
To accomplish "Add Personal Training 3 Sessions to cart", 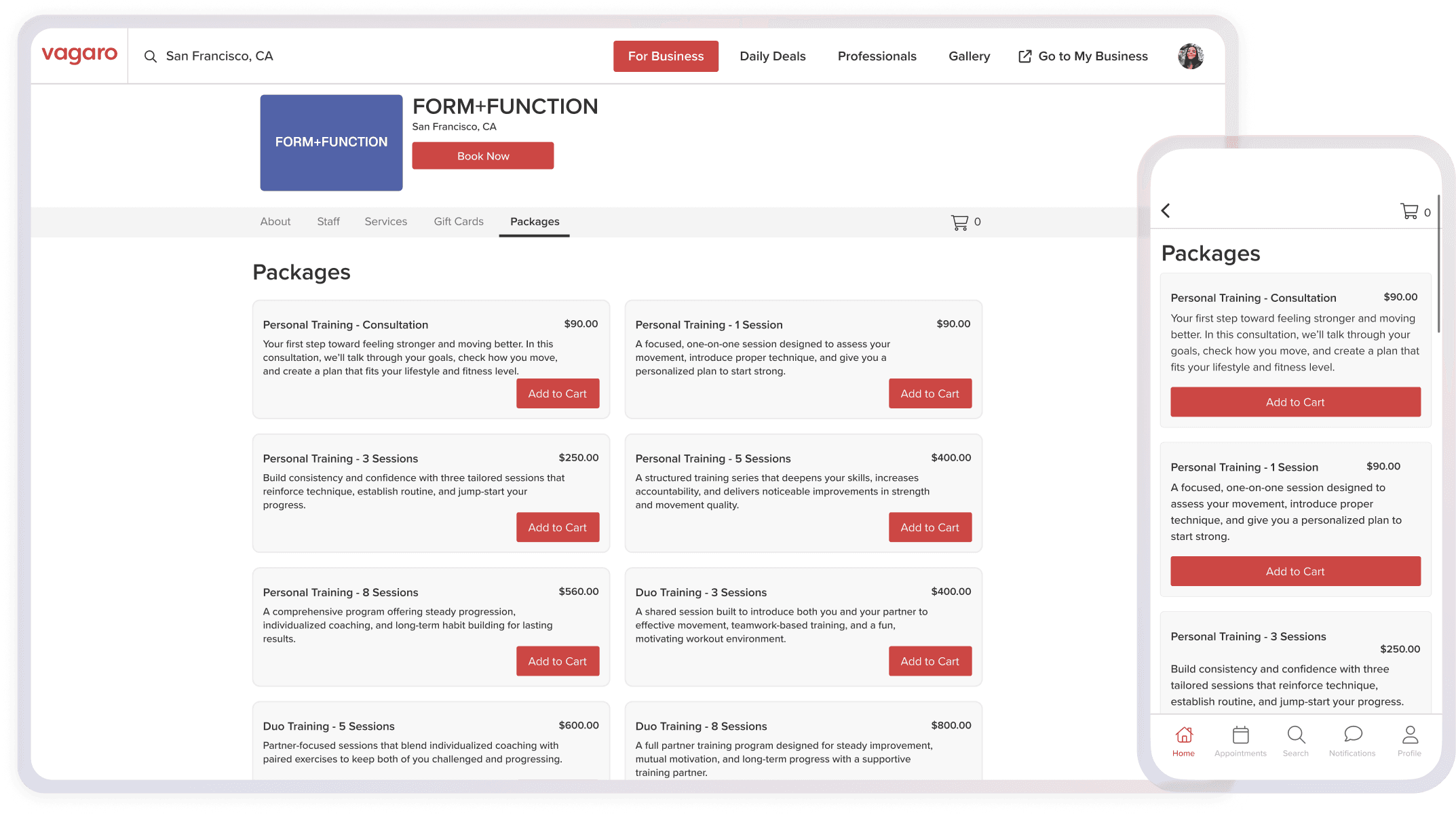I will click(x=557, y=527).
